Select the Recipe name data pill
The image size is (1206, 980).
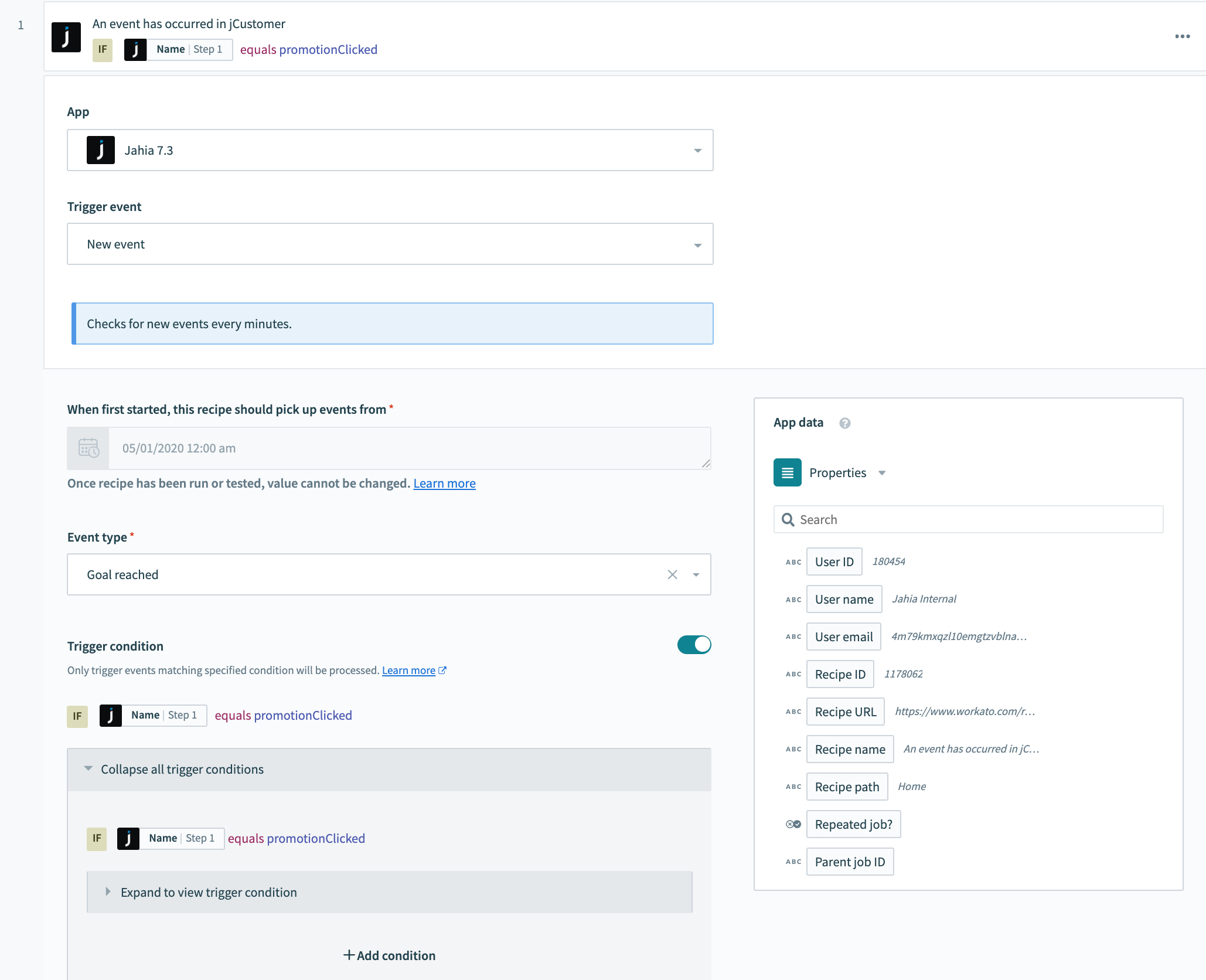(850, 749)
